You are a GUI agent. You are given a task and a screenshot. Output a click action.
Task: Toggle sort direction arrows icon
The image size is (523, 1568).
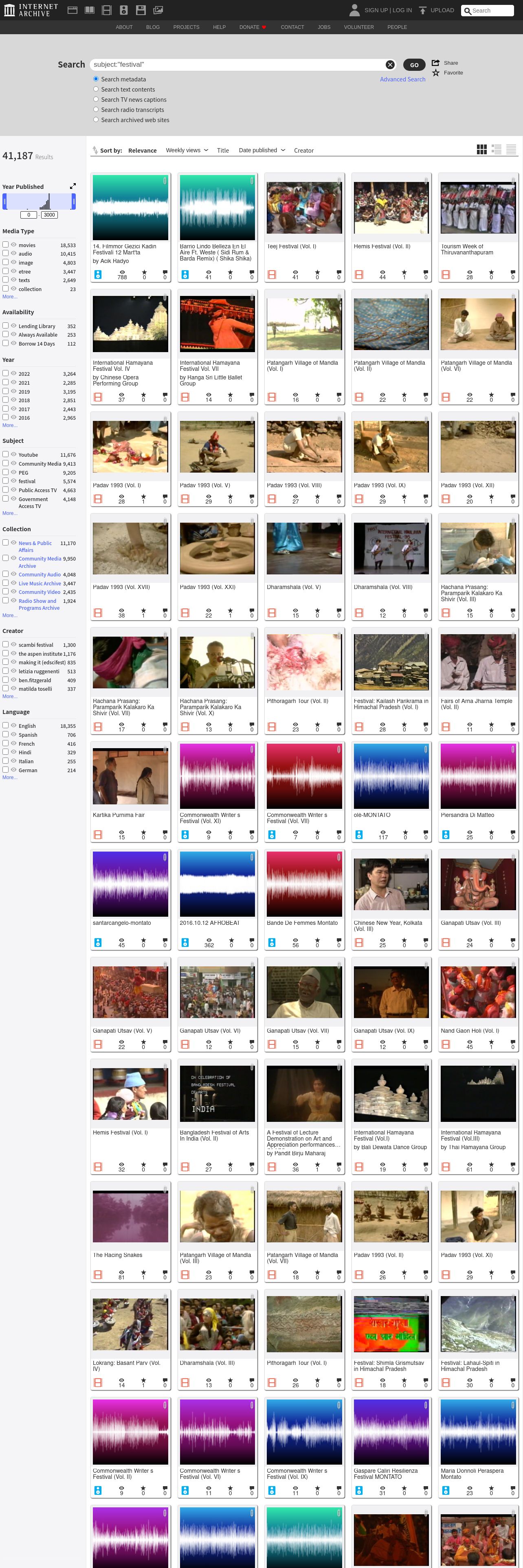pos(95,150)
